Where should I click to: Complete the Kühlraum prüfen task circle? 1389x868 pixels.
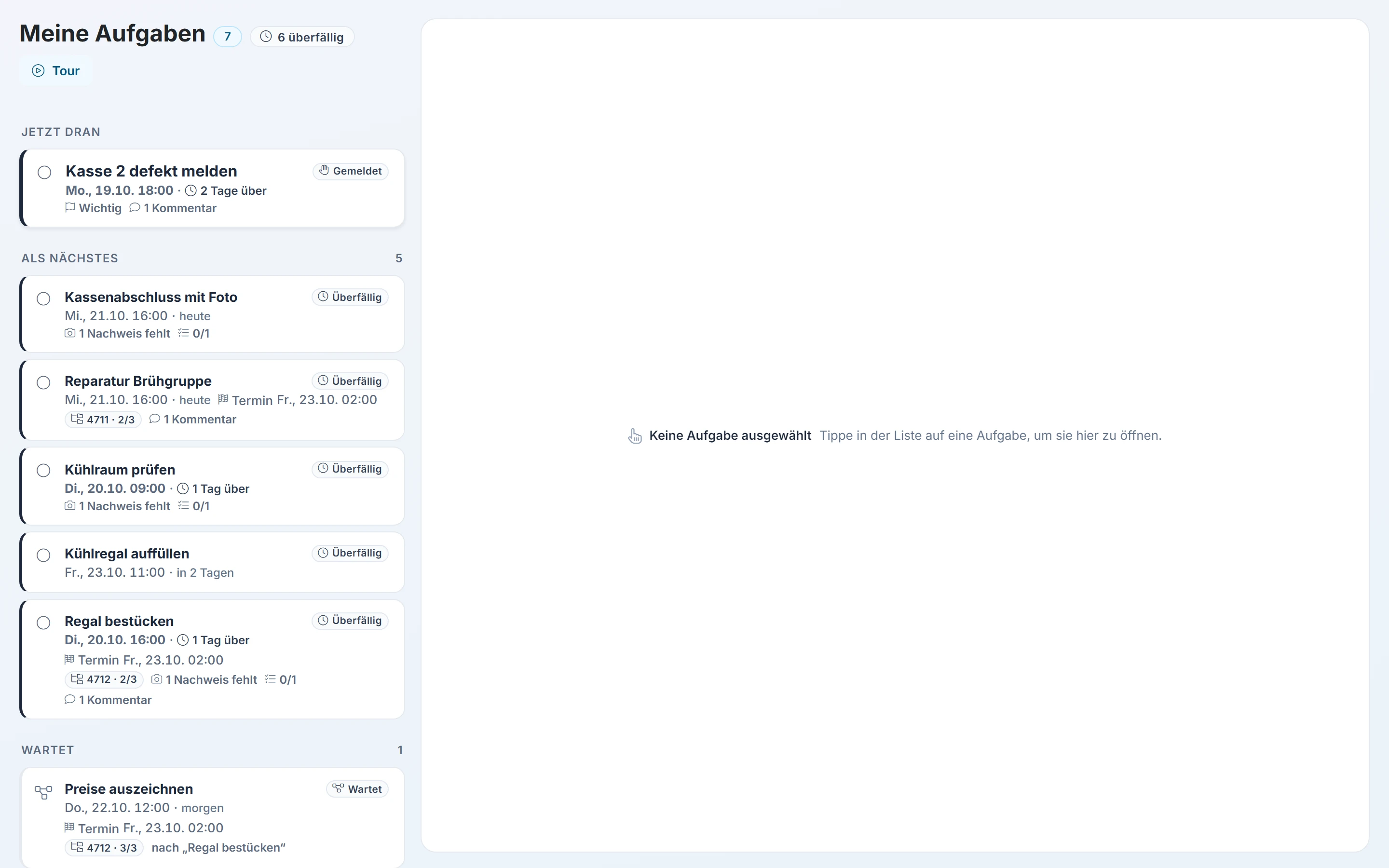(43, 470)
